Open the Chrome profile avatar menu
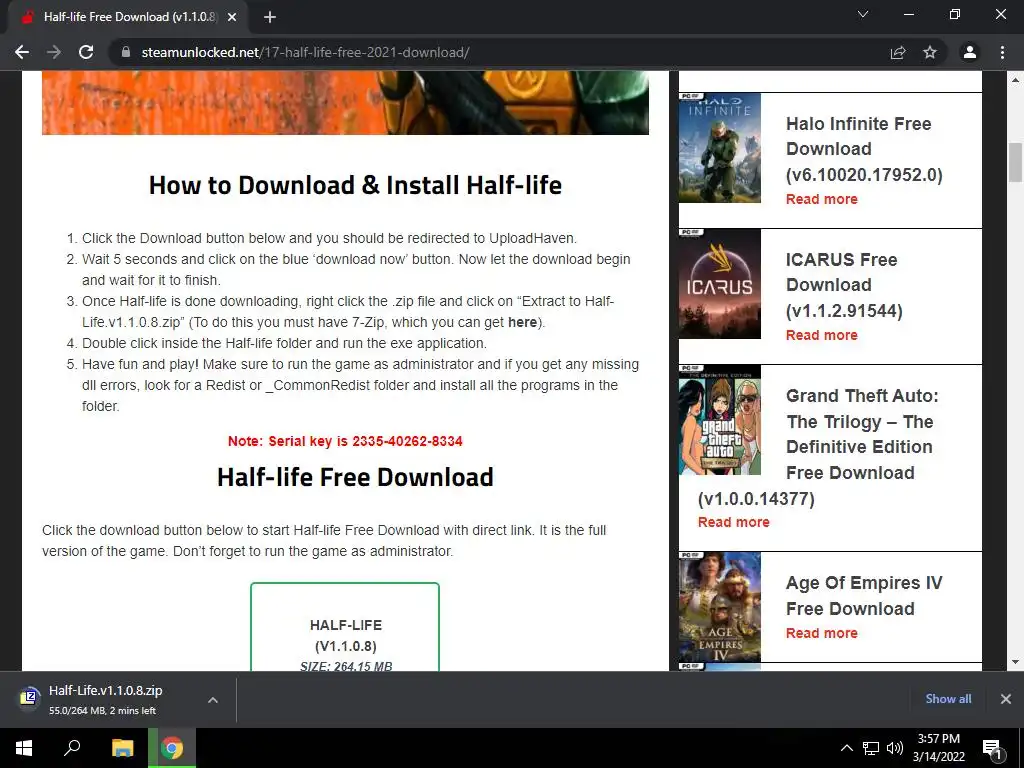 (x=970, y=52)
